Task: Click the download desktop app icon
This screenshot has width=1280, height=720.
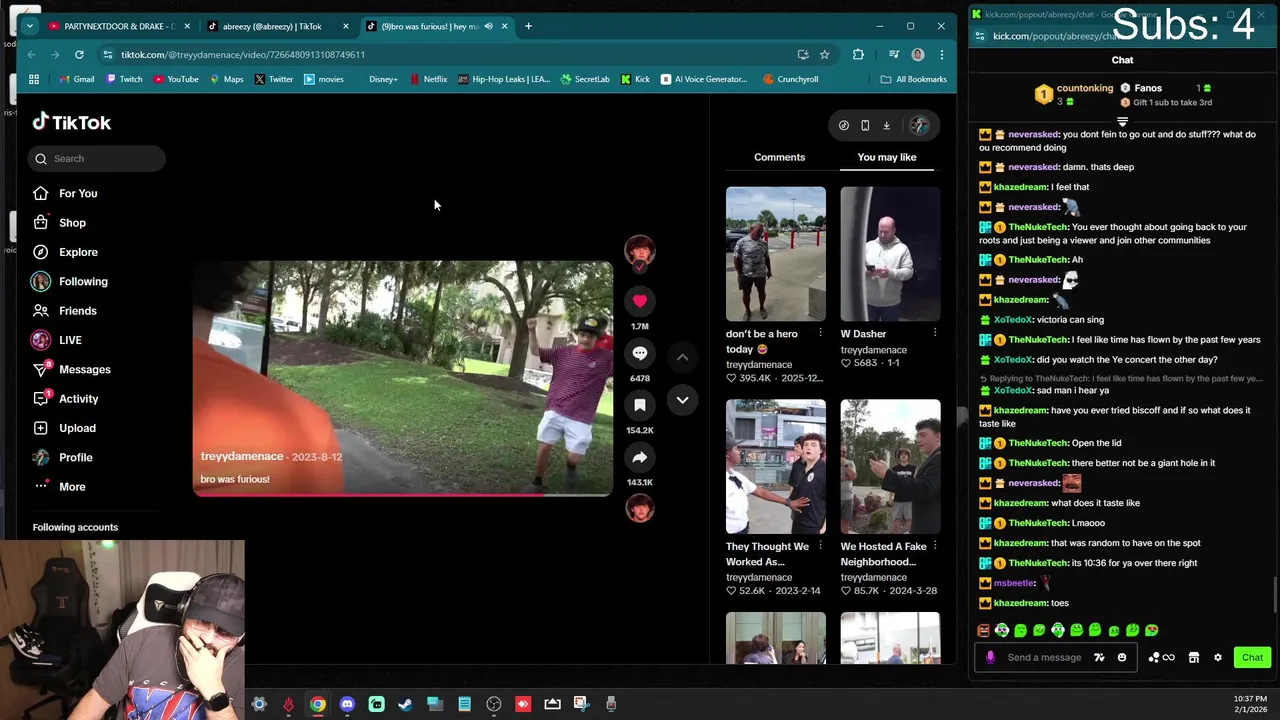Action: pyautogui.click(x=886, y=125)
